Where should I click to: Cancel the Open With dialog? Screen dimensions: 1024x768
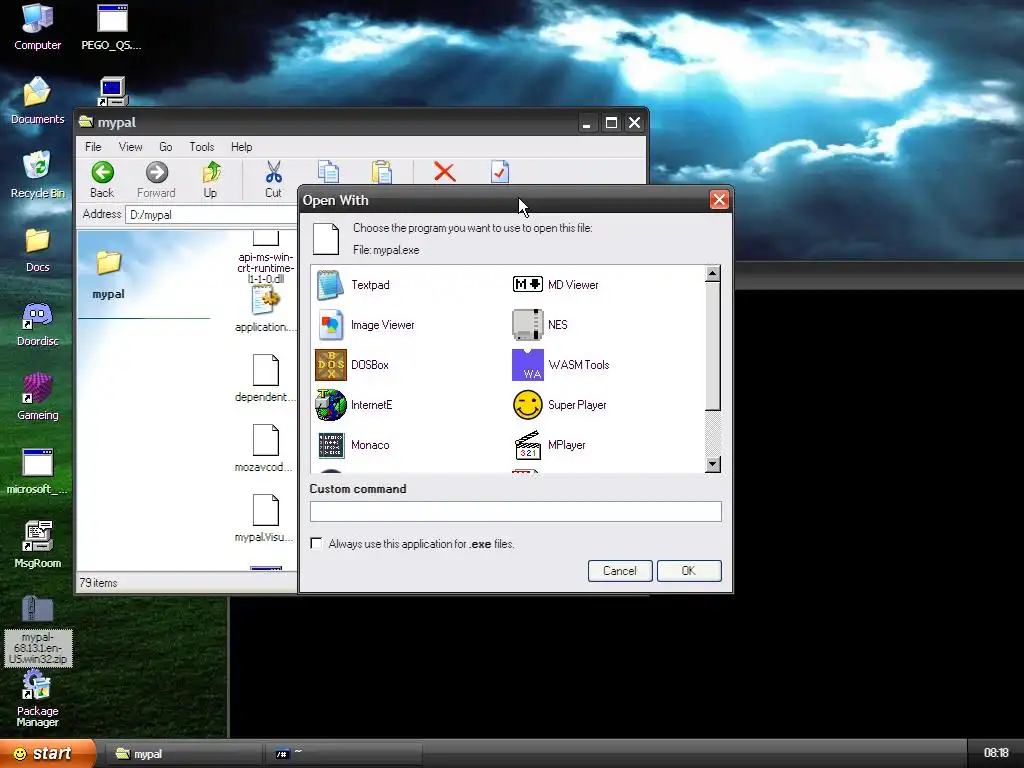coord(620,571)
